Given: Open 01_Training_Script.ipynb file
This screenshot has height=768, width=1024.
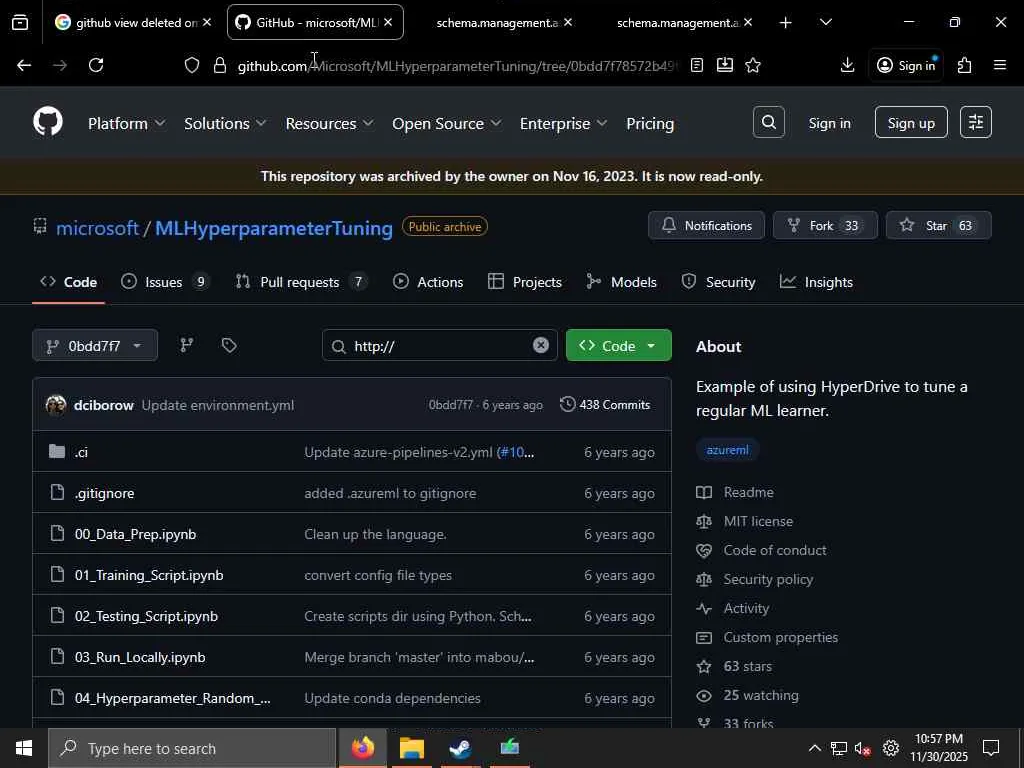Looking at the screenshot, I should (149, 575).
